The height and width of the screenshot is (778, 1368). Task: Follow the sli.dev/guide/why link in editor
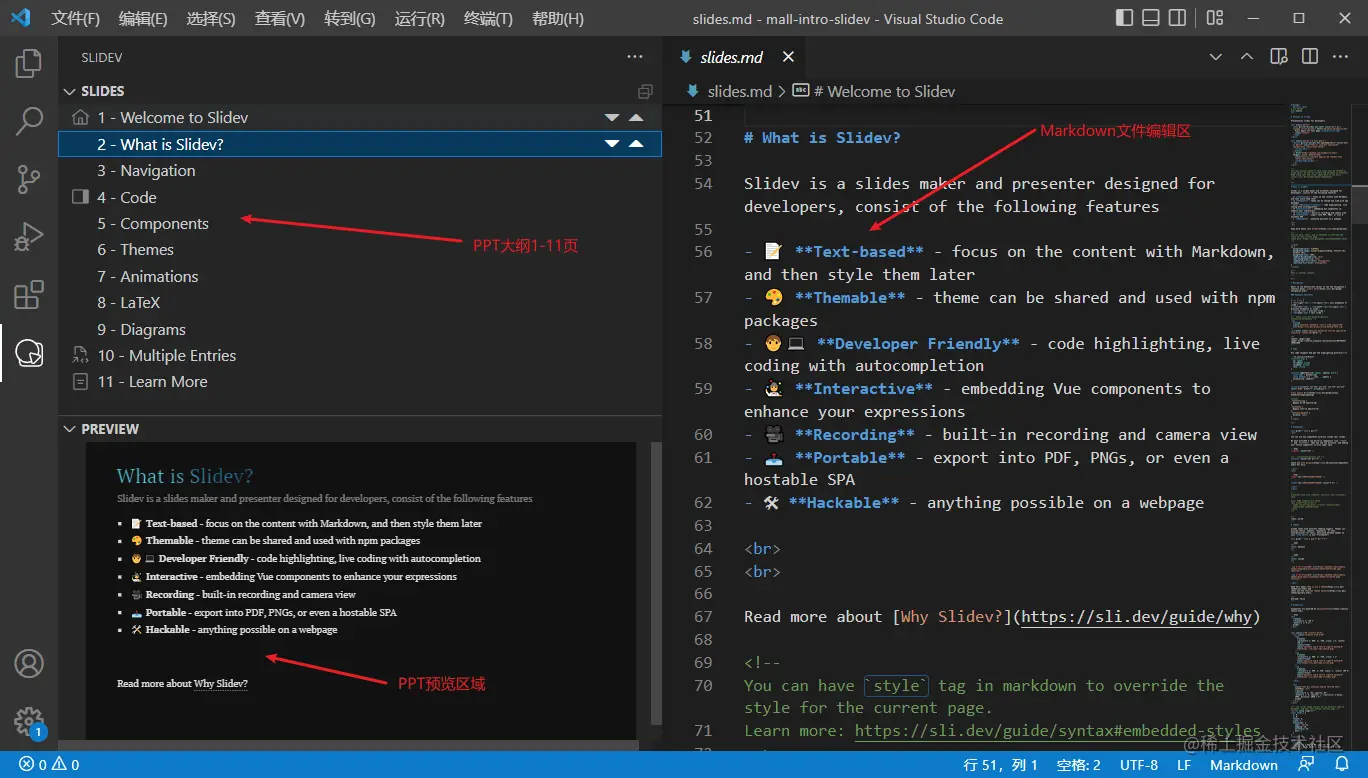pyautogui.click(x=1137, y=617)
